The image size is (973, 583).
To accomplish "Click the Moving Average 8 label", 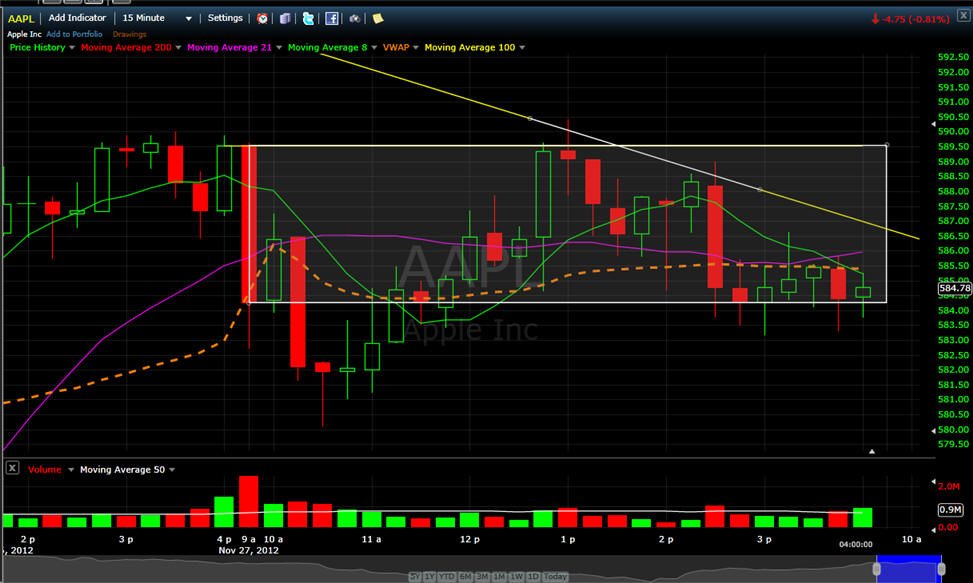I will [x=328, y=47].
